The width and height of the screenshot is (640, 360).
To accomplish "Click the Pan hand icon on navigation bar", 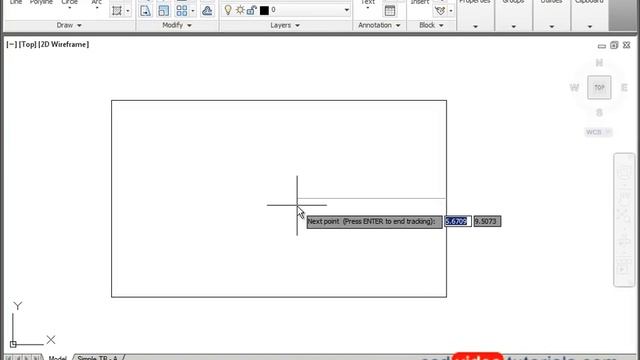I will 624,196.
